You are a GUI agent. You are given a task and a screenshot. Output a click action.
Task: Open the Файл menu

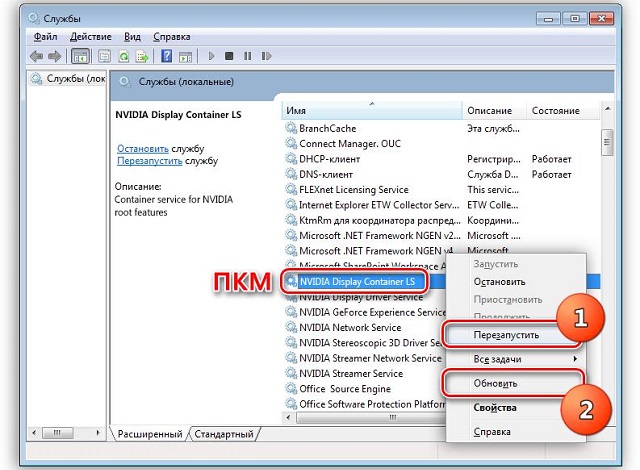click(x=45, y=37)
